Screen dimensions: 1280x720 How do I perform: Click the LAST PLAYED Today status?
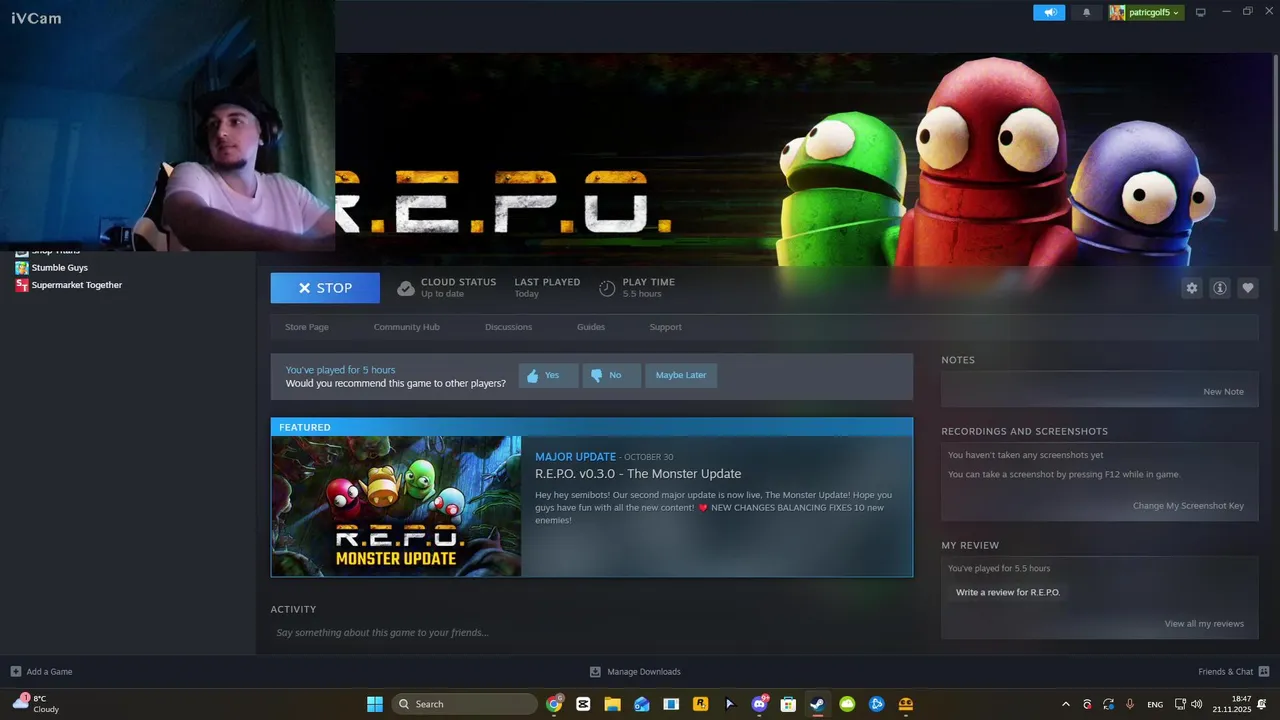pos(547,288)
